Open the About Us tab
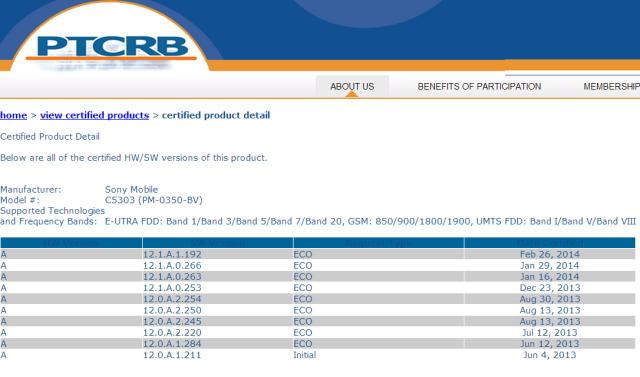 [x=352, y=86]
